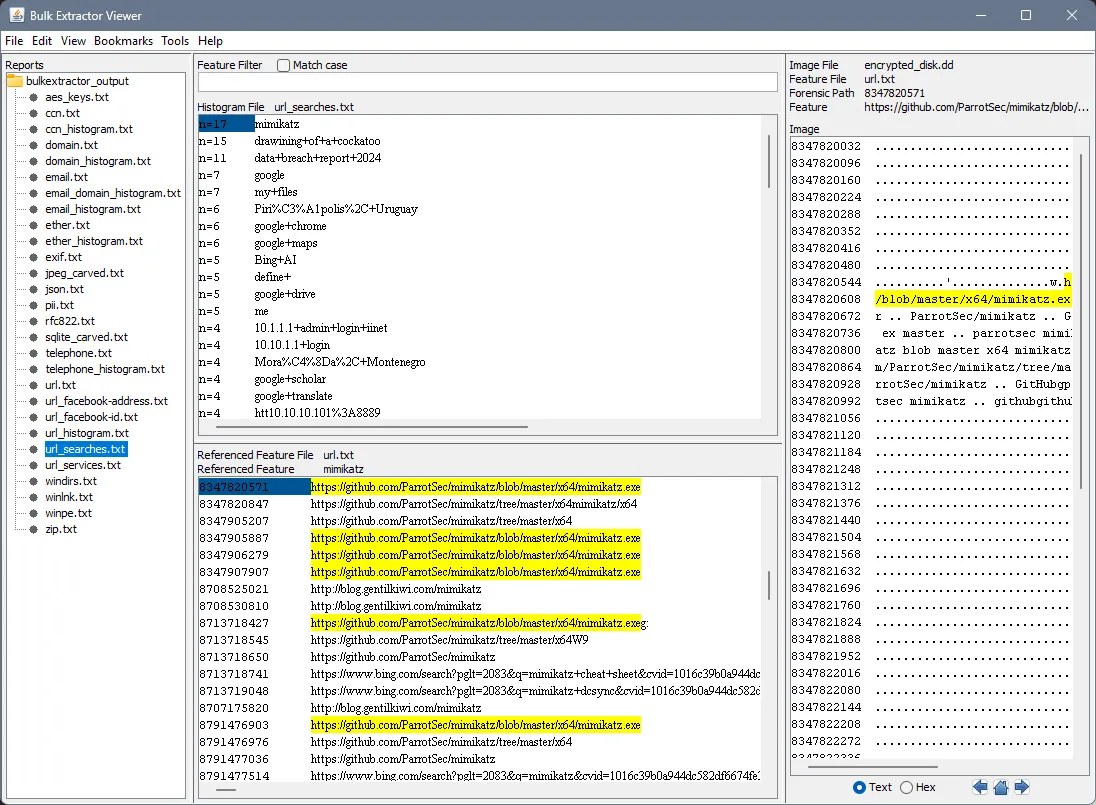Click the back navigation arrow icon
This screenshot has width=1096, height=805.
(980, 787)
